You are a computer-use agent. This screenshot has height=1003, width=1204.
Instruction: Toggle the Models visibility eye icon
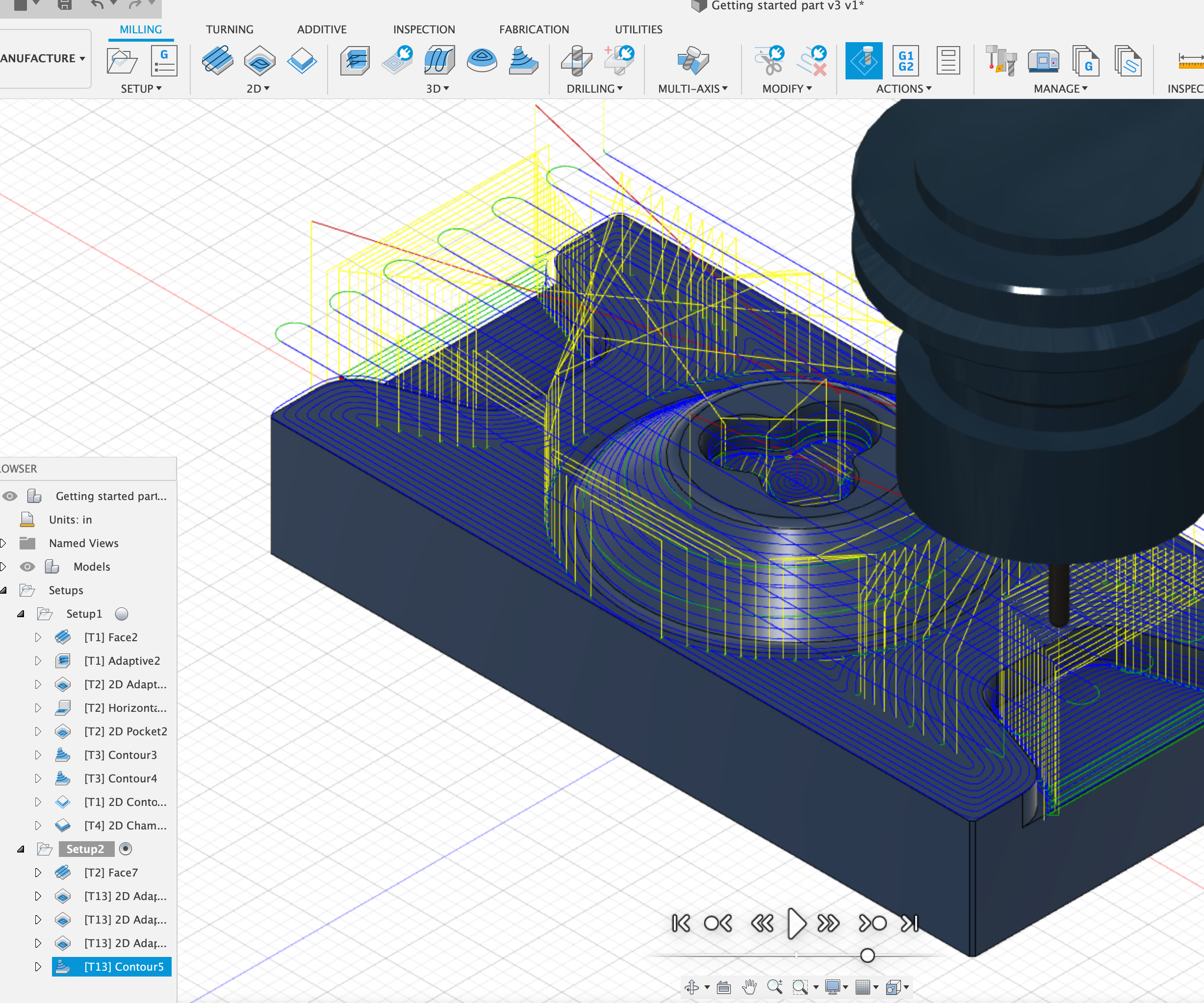pyautogui.click(x=27, y=566)
